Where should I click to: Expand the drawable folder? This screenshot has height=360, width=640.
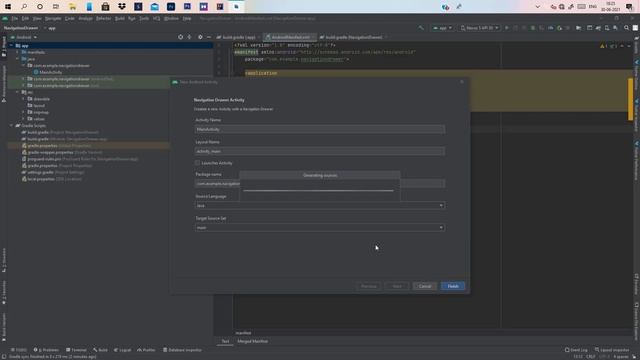pyautogui.click(x=24, y=99)
